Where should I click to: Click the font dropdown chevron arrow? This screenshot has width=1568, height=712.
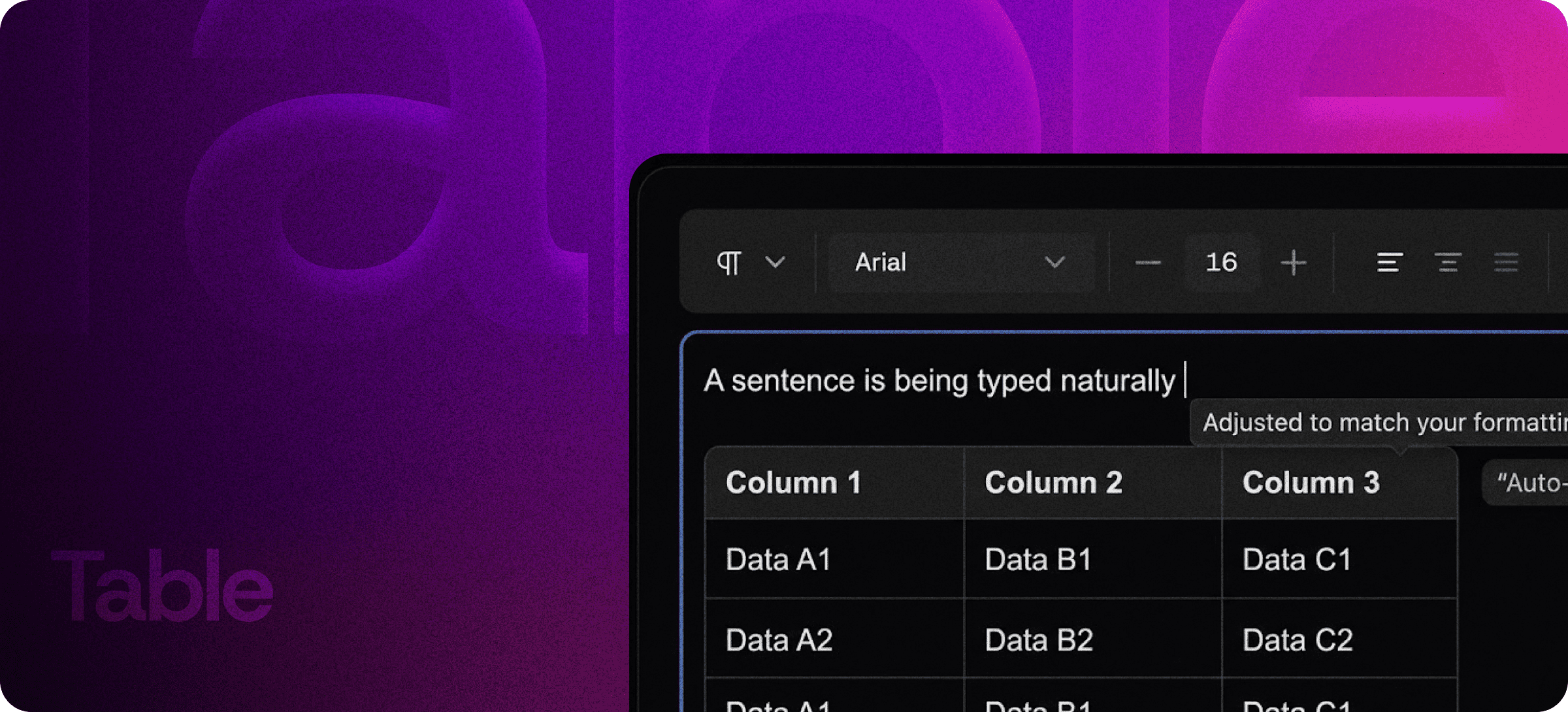[1054, 263]
